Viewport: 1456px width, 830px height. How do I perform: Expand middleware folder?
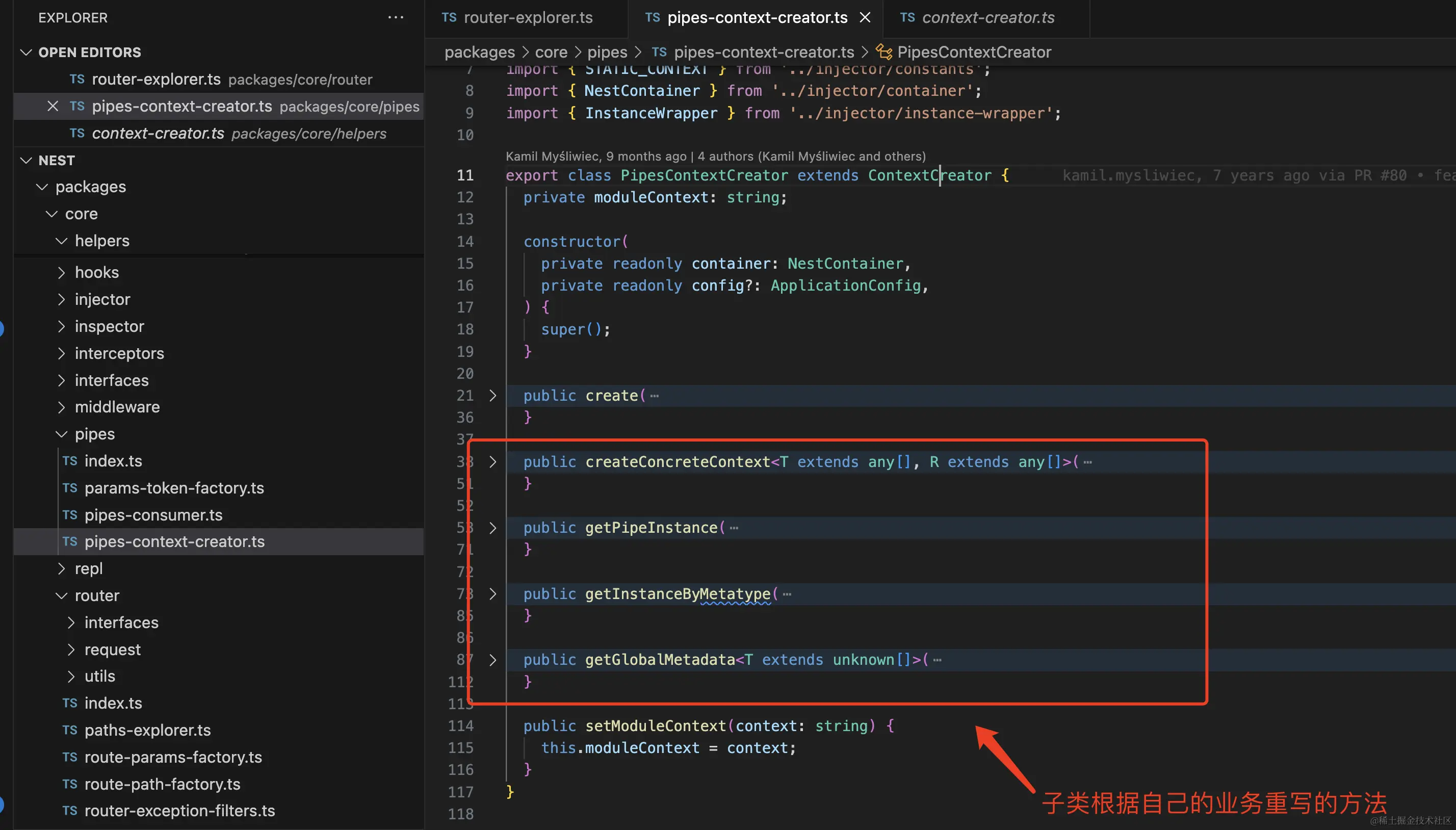pos(61,407)
